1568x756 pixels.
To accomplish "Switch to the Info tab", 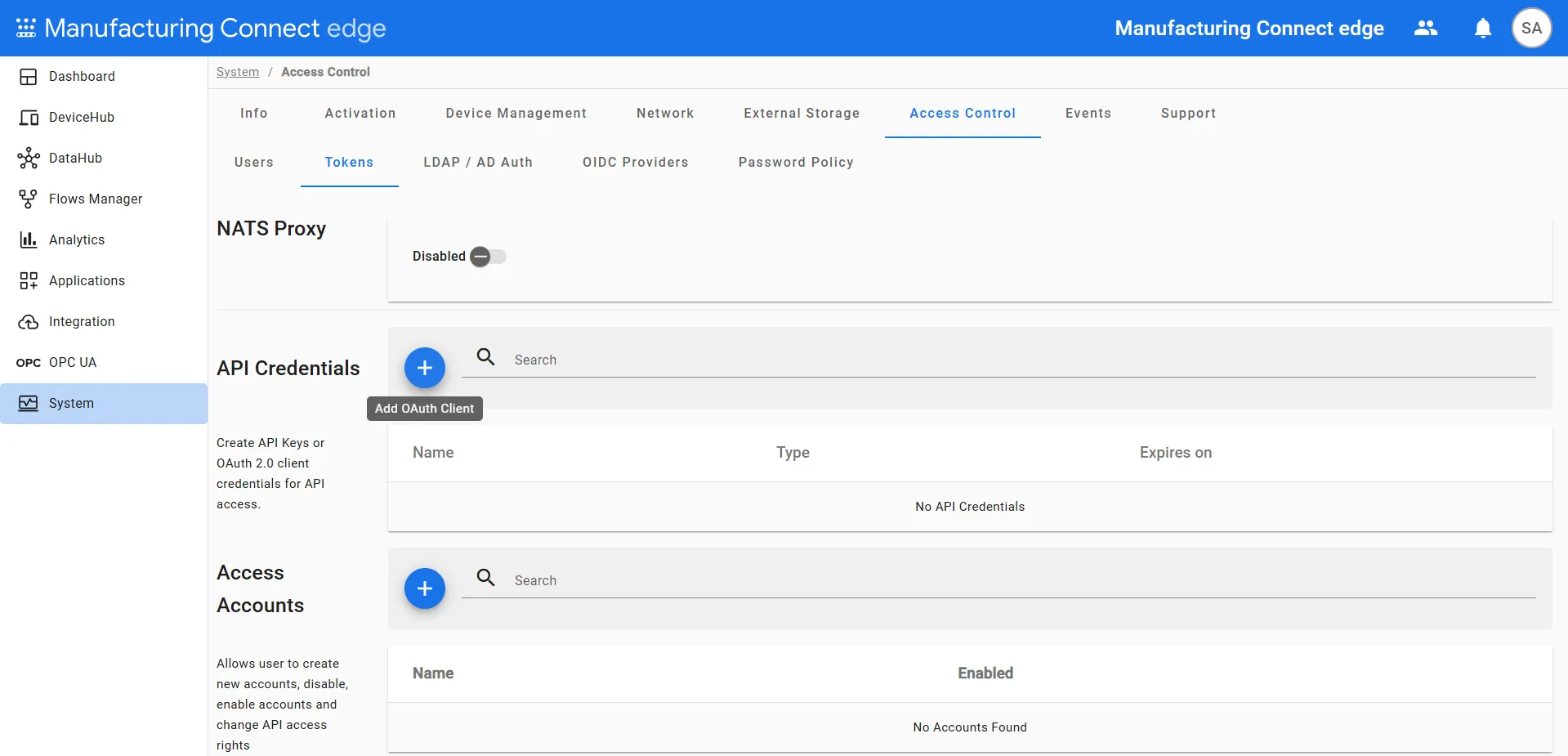I will click(x=254, y=114).
